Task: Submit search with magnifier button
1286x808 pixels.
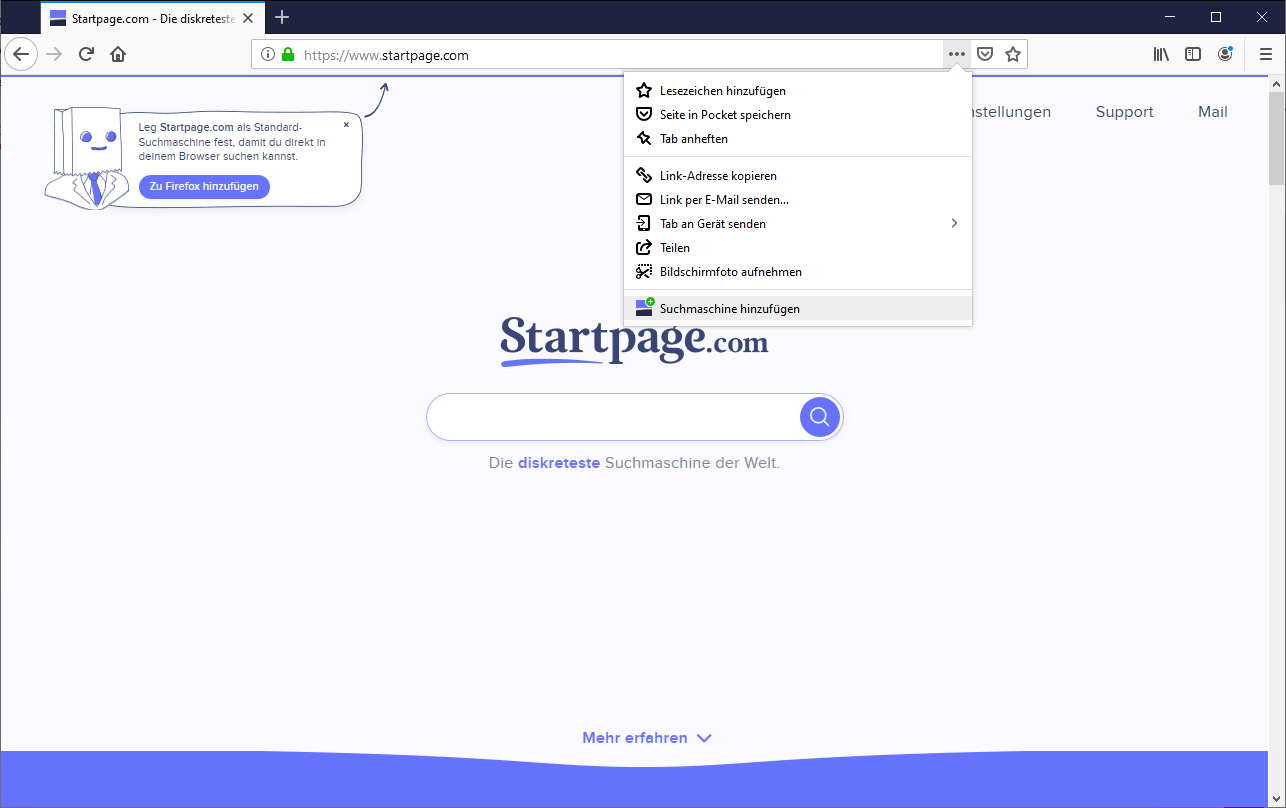Action: [820, 417]
